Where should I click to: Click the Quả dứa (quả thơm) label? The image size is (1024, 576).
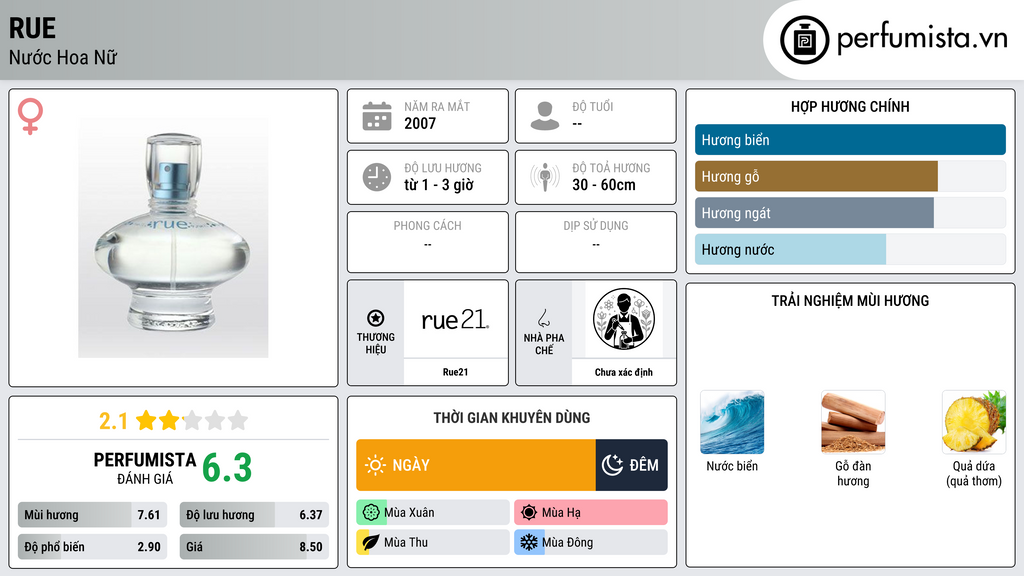coord(974,473)
